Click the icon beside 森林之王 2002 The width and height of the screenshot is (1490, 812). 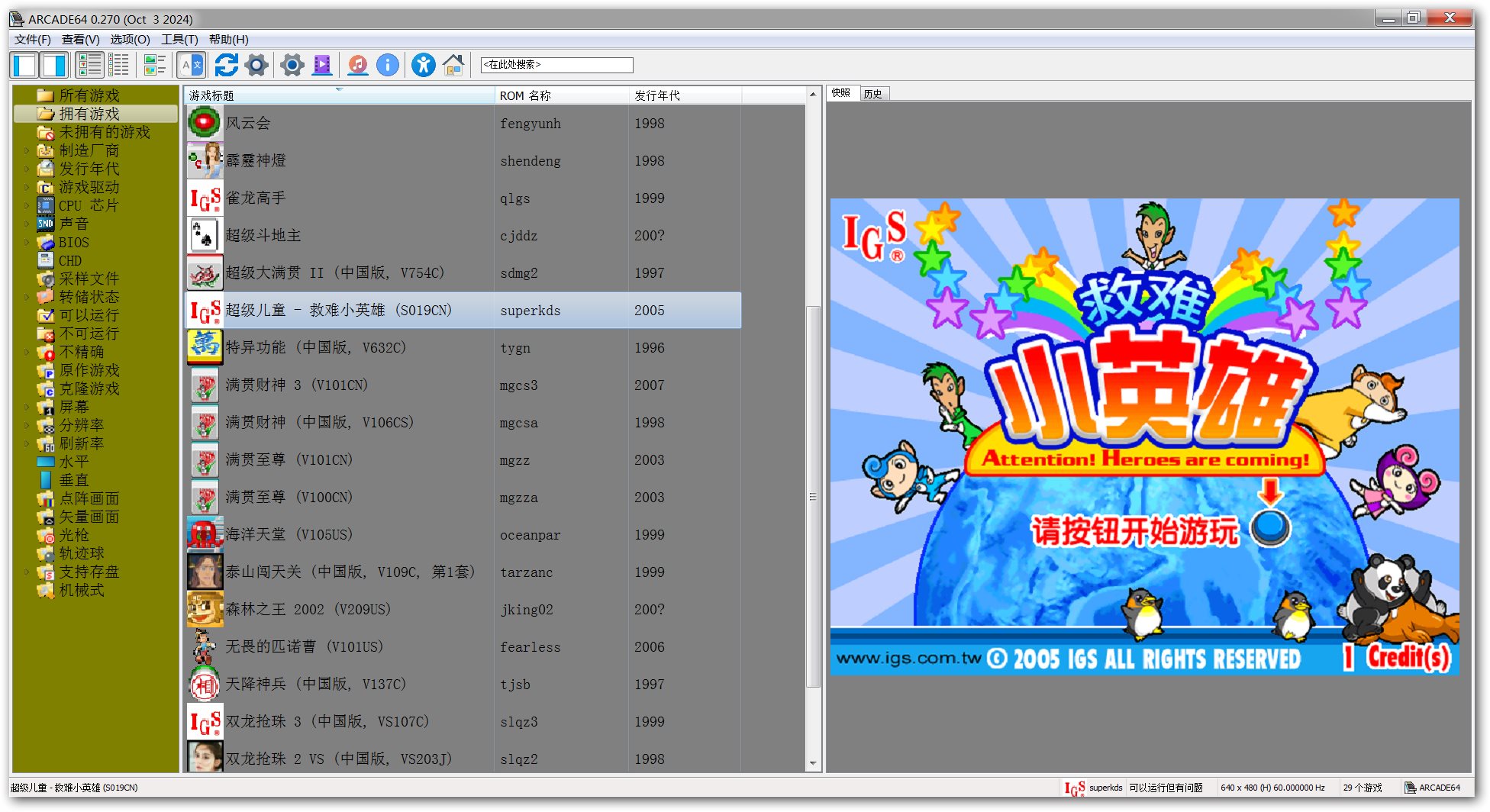pyautogui.click(x=205, y=609)
